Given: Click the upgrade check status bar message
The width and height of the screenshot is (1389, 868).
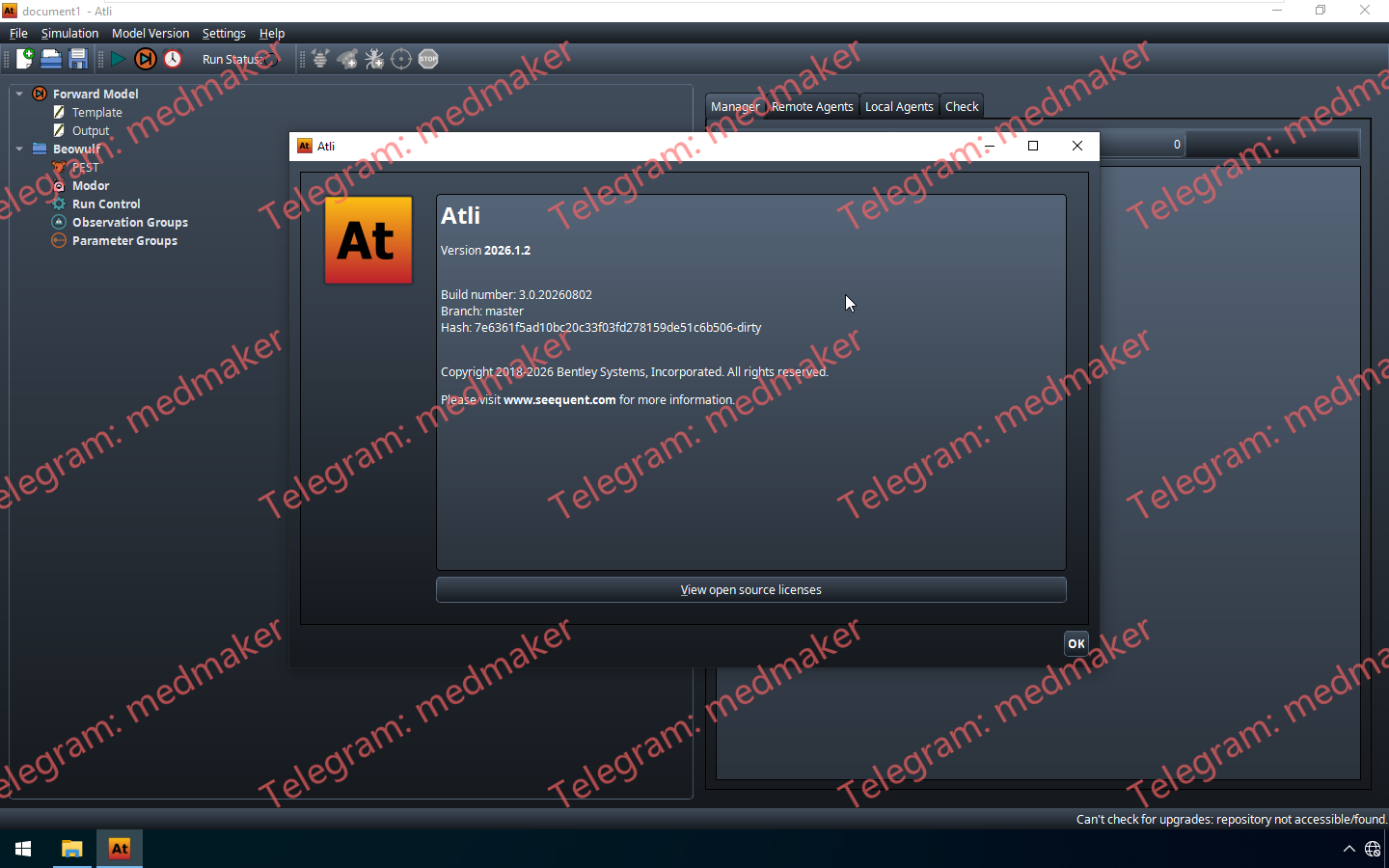Looking at the screenshot, I should 1231,819.
